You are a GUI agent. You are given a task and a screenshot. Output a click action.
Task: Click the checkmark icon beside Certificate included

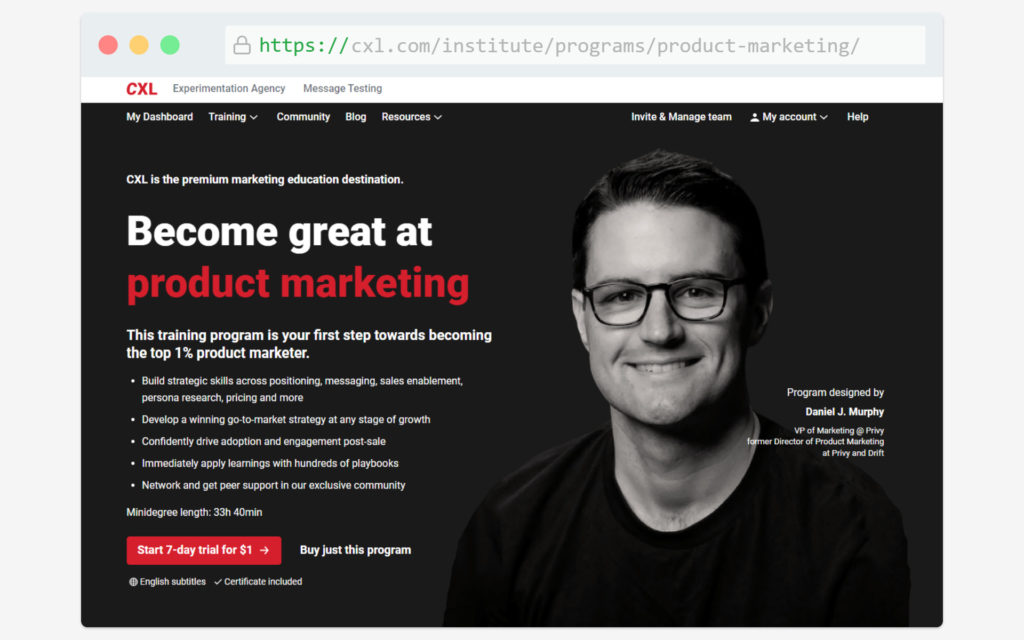[x=218, y=582]
